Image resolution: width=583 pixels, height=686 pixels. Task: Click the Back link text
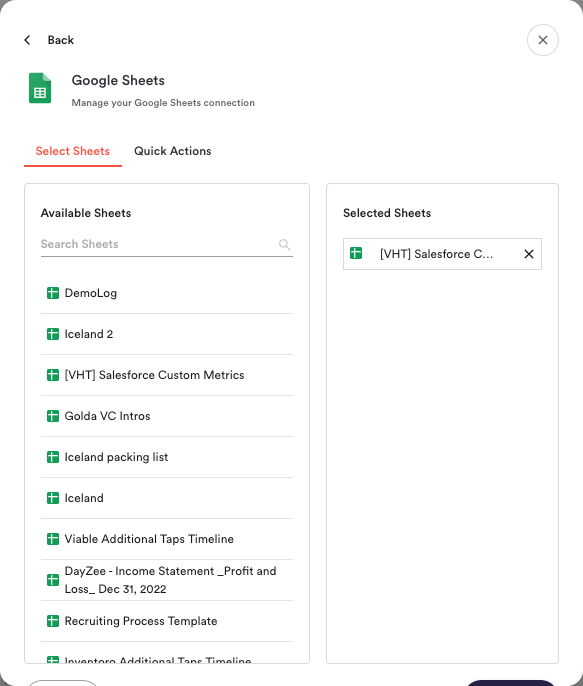pos(61,40)
